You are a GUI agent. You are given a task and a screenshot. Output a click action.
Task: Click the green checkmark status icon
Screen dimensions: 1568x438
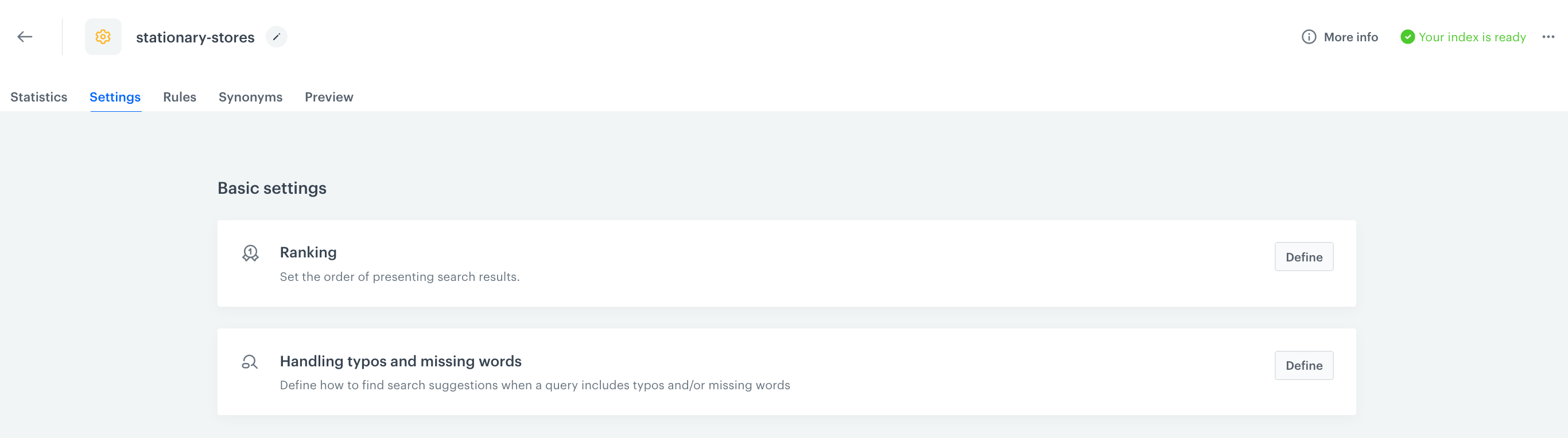[x=1406, y=37]
